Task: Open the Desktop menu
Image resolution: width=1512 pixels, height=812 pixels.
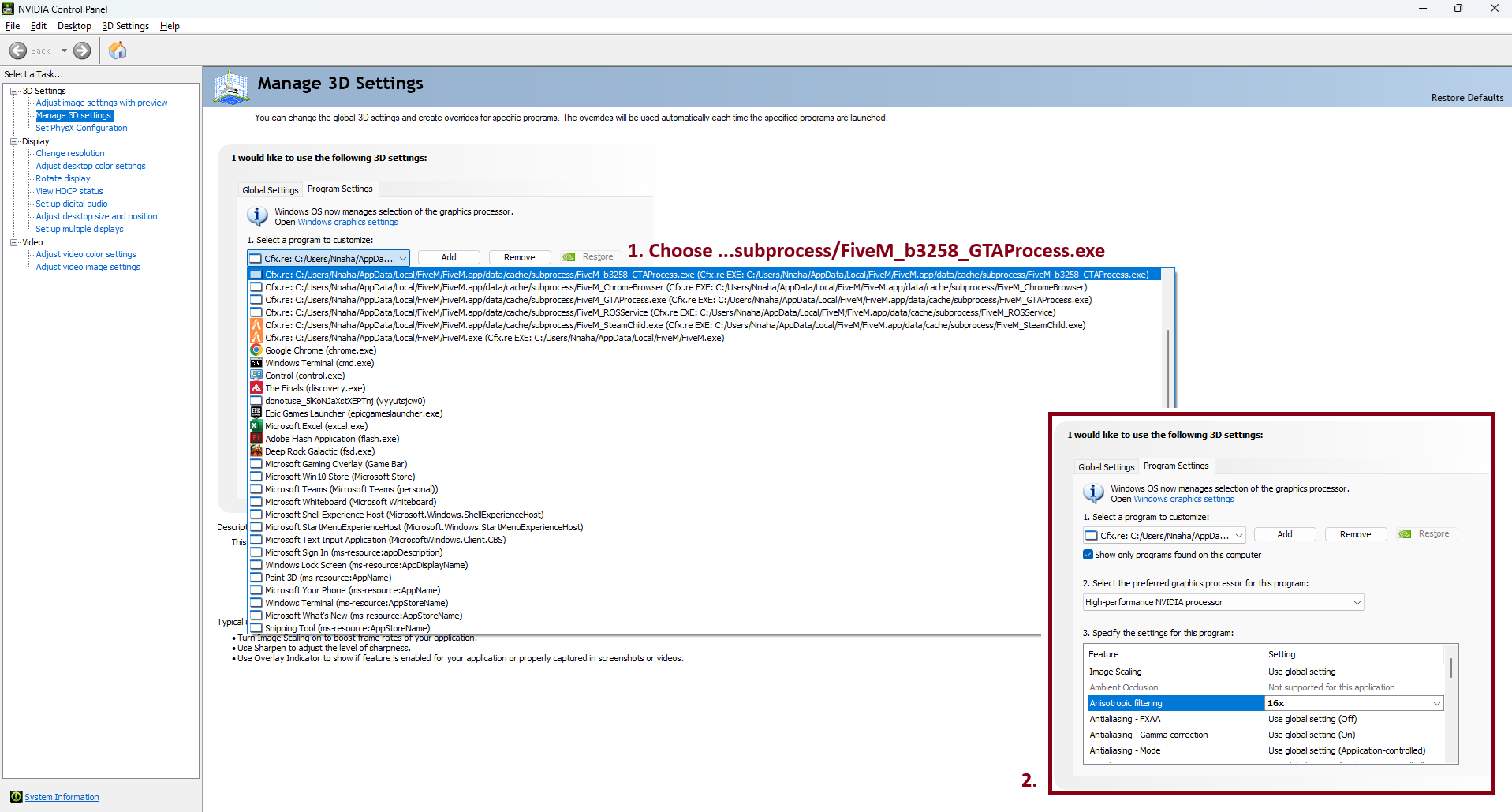Action: tap(73, 25)
